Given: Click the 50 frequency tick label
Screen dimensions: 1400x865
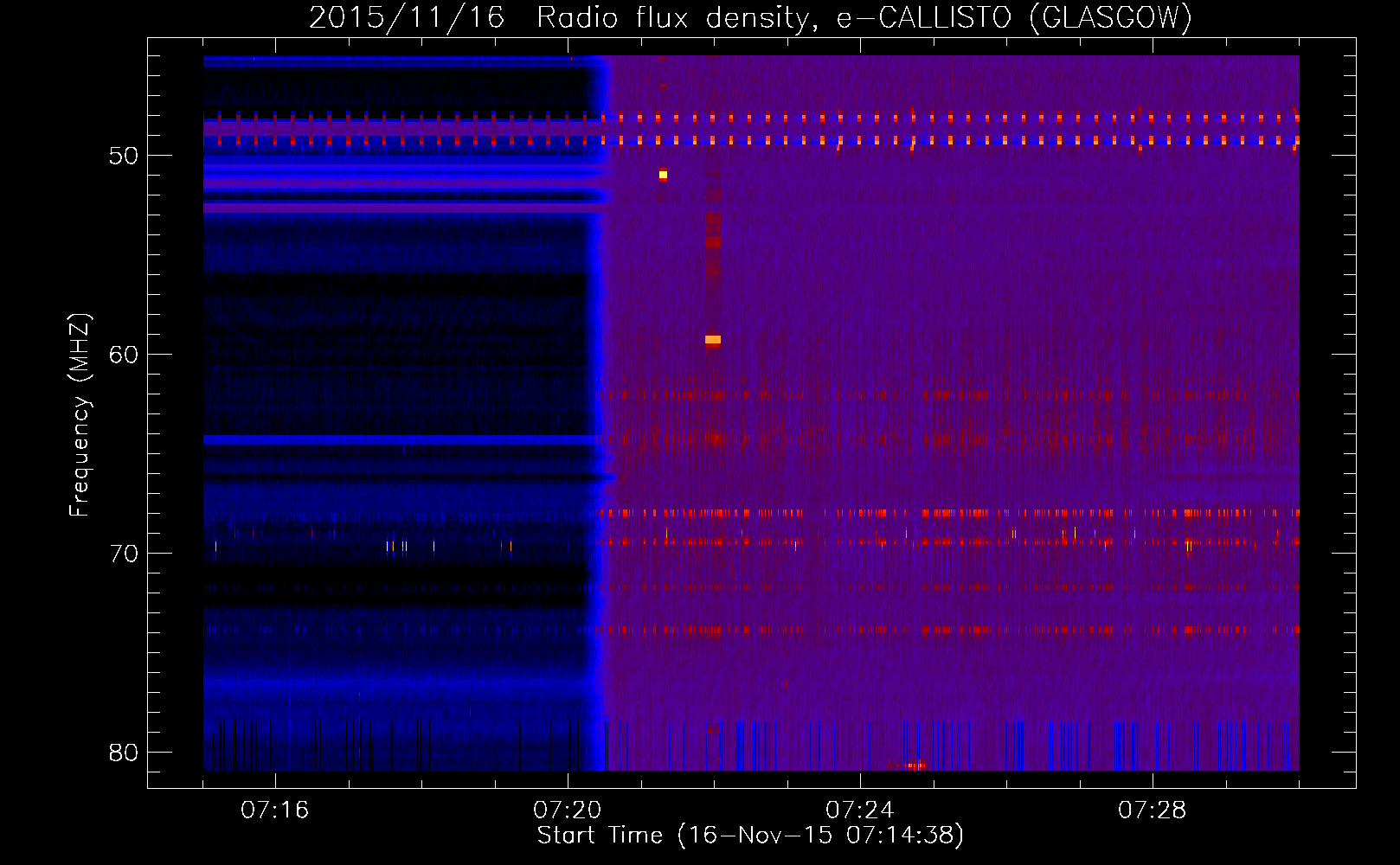Looking at the screenshot, I should pyautogui.click(x=124, y=157).
